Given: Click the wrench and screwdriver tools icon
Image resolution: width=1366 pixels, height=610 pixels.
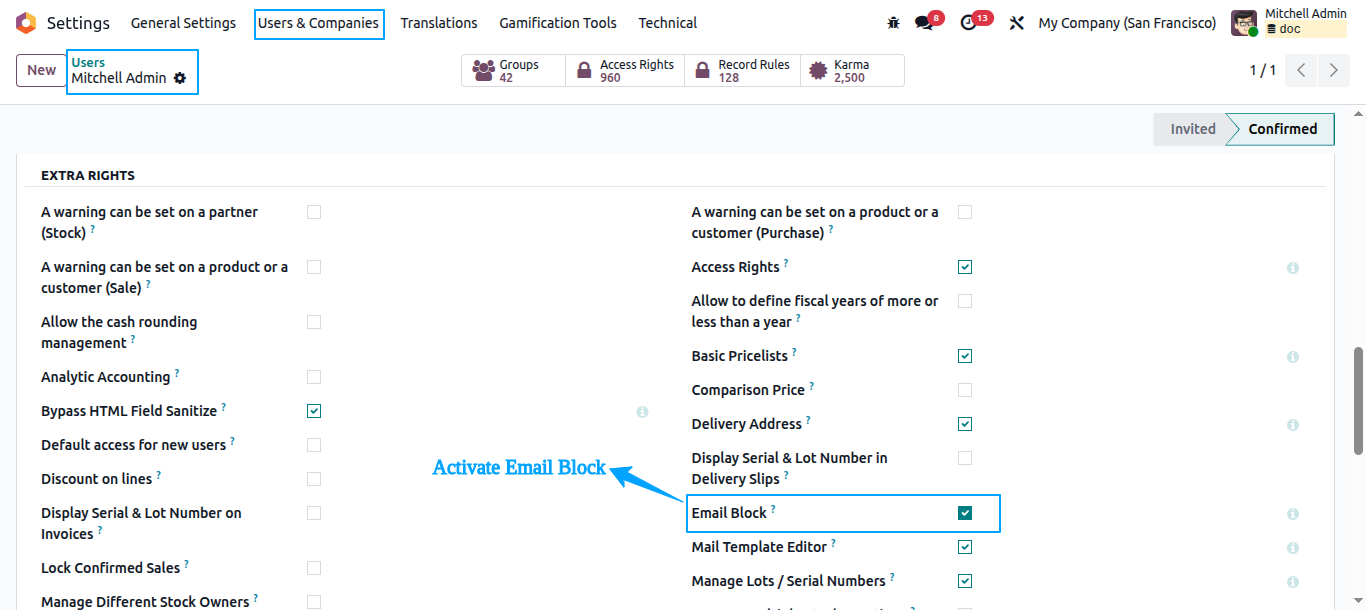Looking at the screenshot, I should click(x=1017, y=23).
